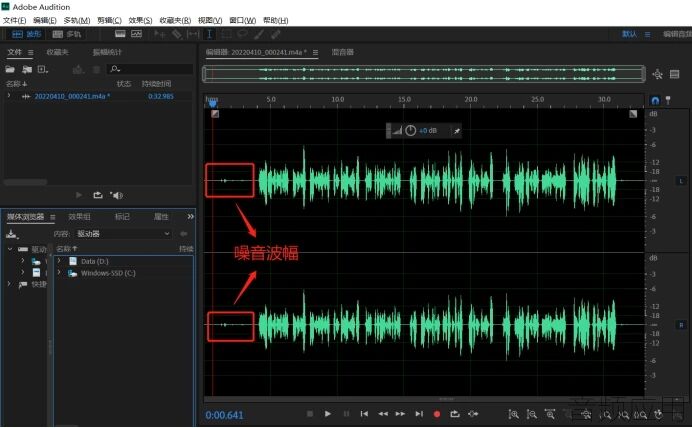Switch to the 多轨 multitrack view
Screen dimensions: 692x428
tap(67, 34)
